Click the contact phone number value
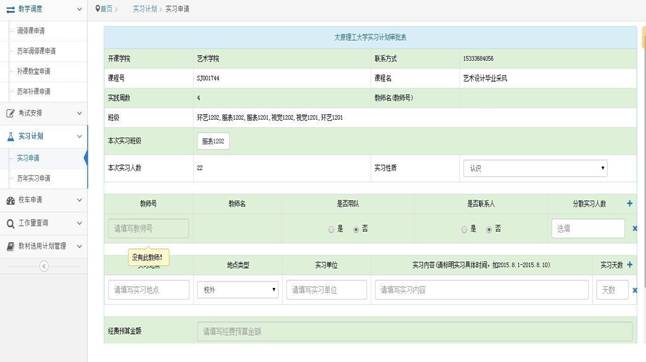The image size is (646, 362). coord(478,59)
